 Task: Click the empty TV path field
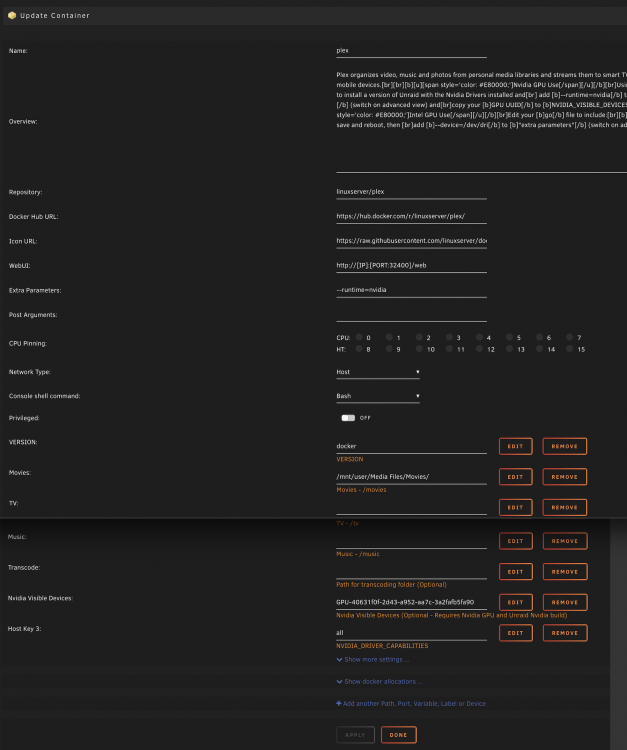pyautogui.click(x=411, y=507)
